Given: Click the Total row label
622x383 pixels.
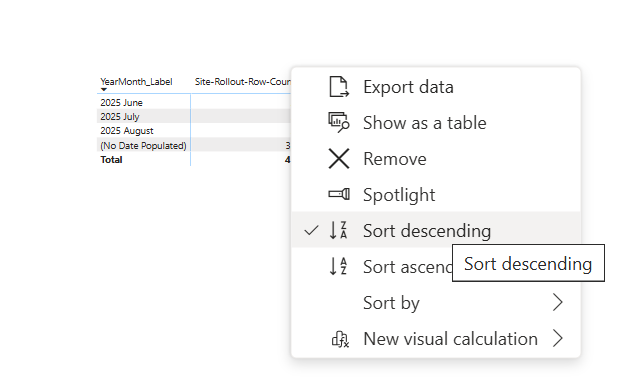Looking at the screenshot, I should (x=111, y=159).
